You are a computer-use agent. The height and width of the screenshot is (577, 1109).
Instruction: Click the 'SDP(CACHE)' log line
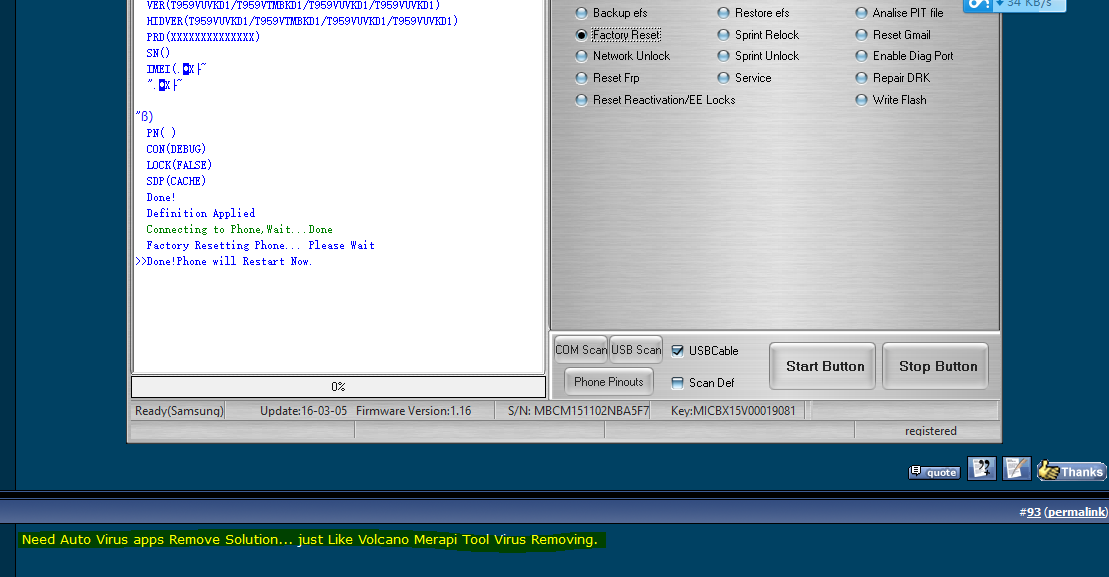tap(176, 181)
